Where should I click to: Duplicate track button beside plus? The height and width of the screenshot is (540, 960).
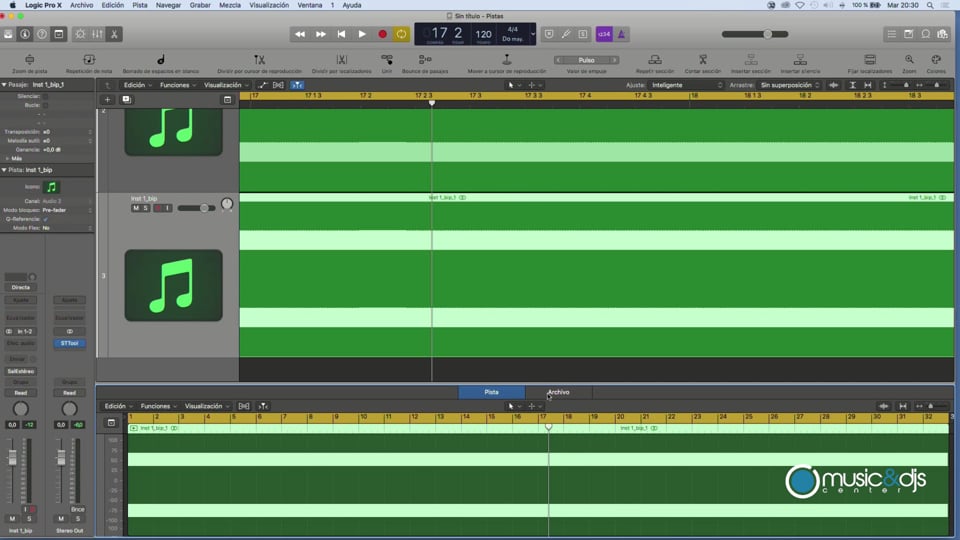tap(127, 99)
